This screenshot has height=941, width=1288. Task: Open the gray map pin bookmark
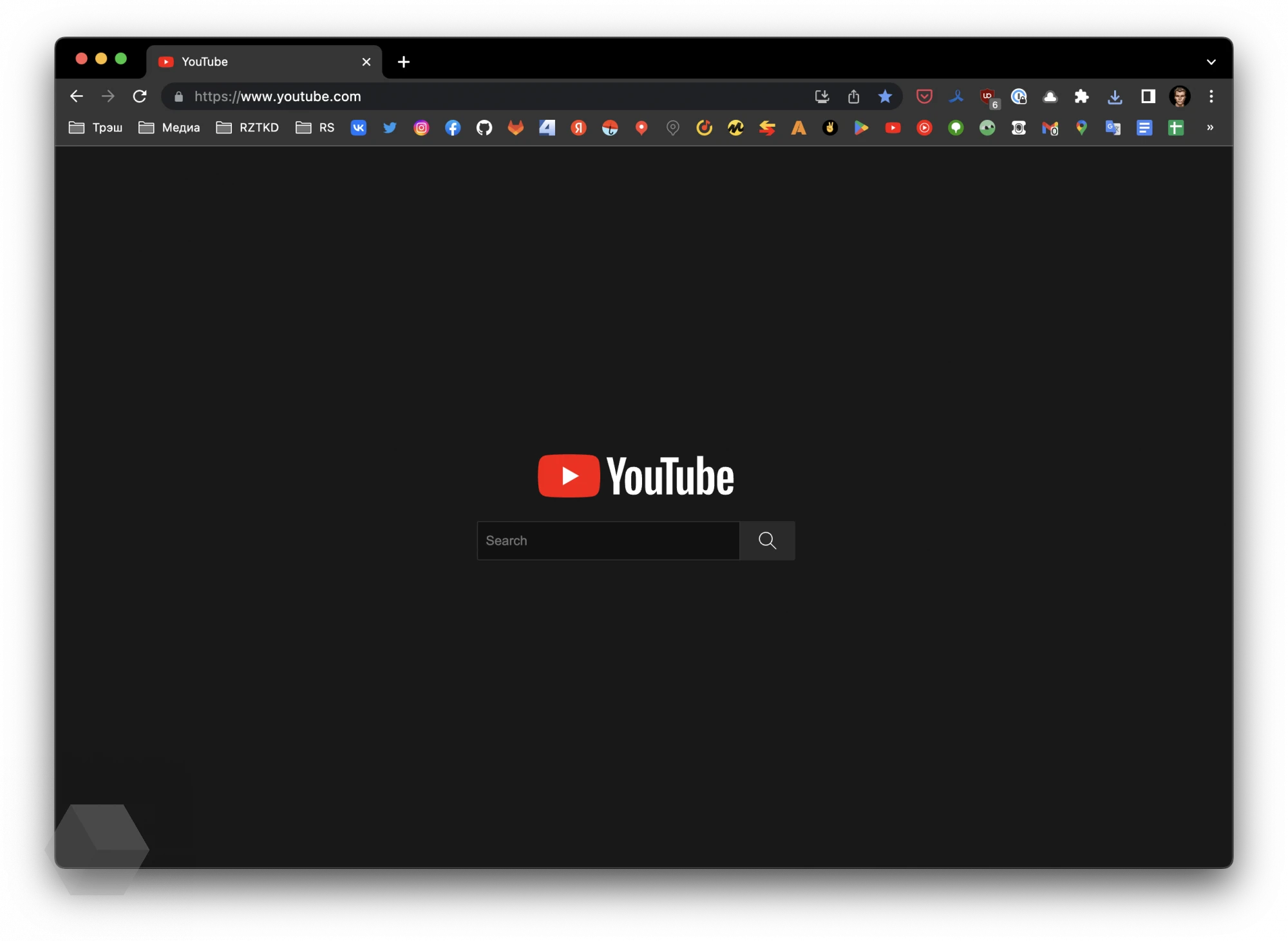pos(673,128)
